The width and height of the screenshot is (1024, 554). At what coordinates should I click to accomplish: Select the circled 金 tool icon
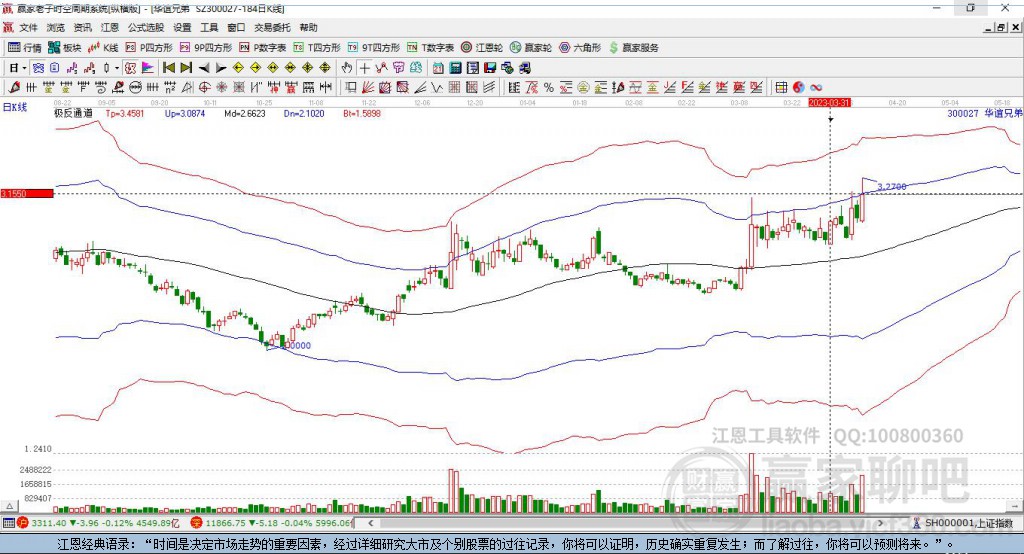point(583,87)
